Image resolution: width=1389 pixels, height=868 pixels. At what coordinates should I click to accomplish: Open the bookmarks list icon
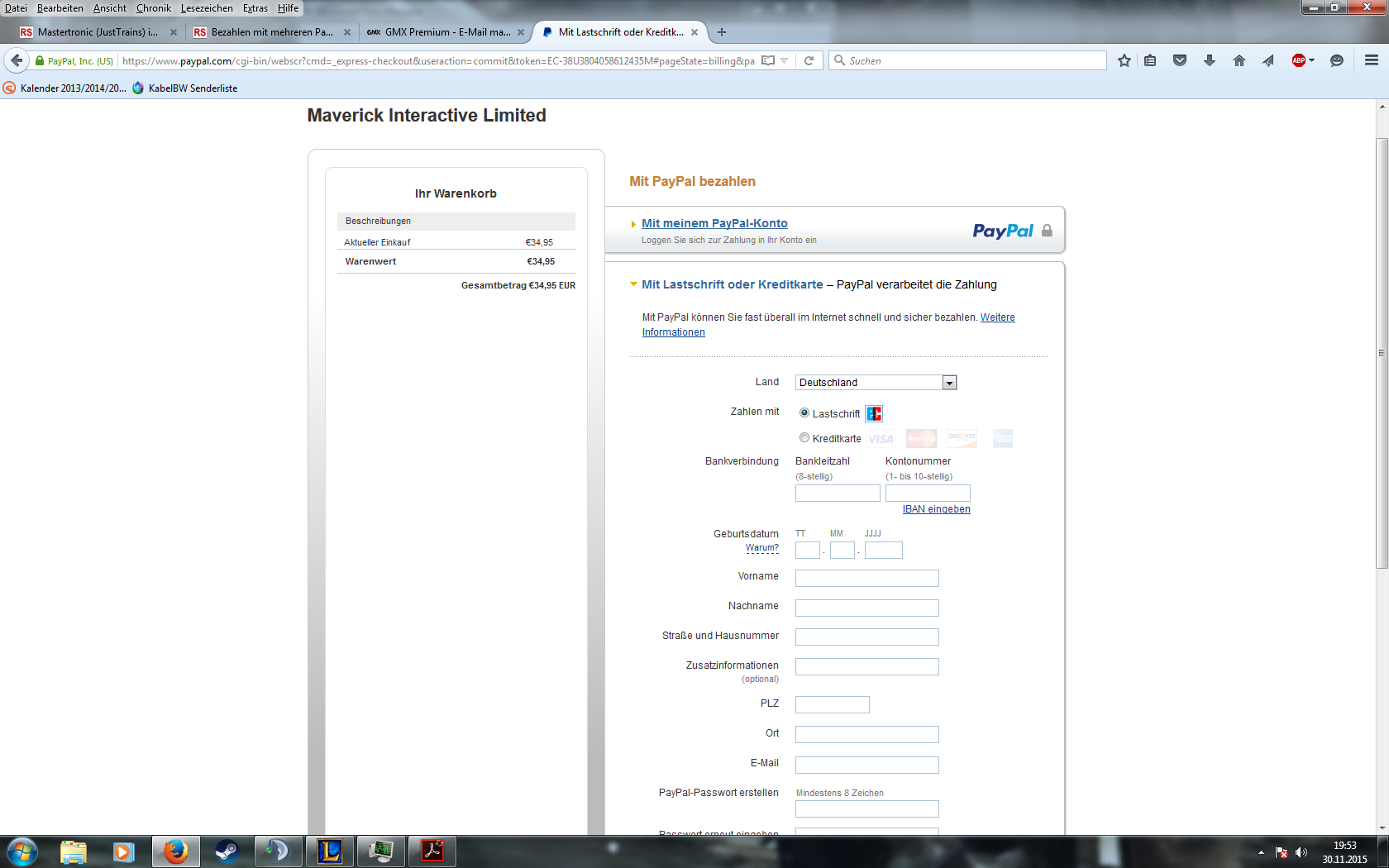(1150, 60)
